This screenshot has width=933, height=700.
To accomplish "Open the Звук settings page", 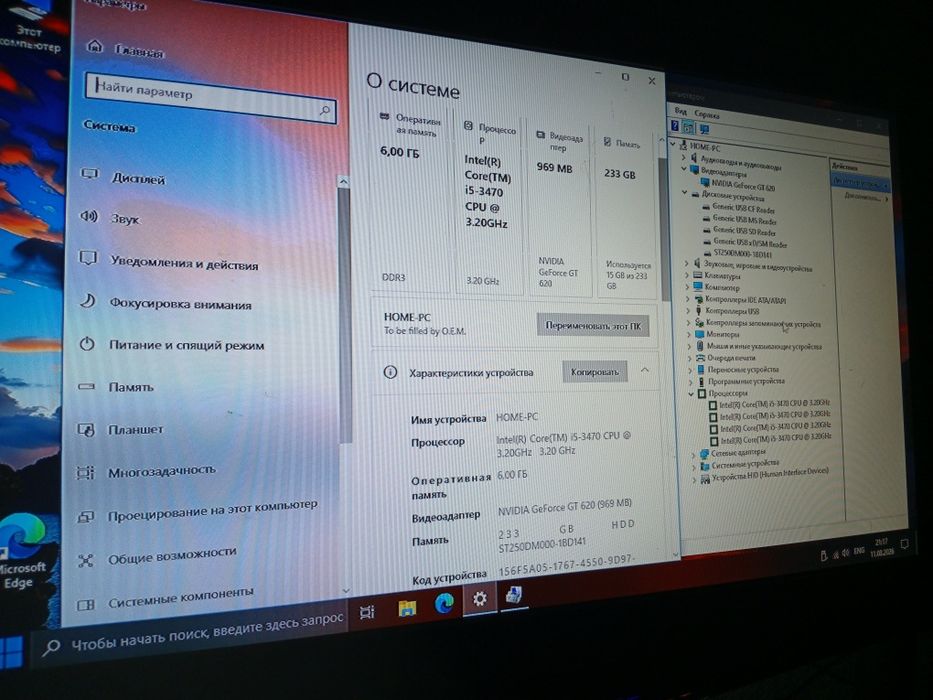I will pos(125,218).
